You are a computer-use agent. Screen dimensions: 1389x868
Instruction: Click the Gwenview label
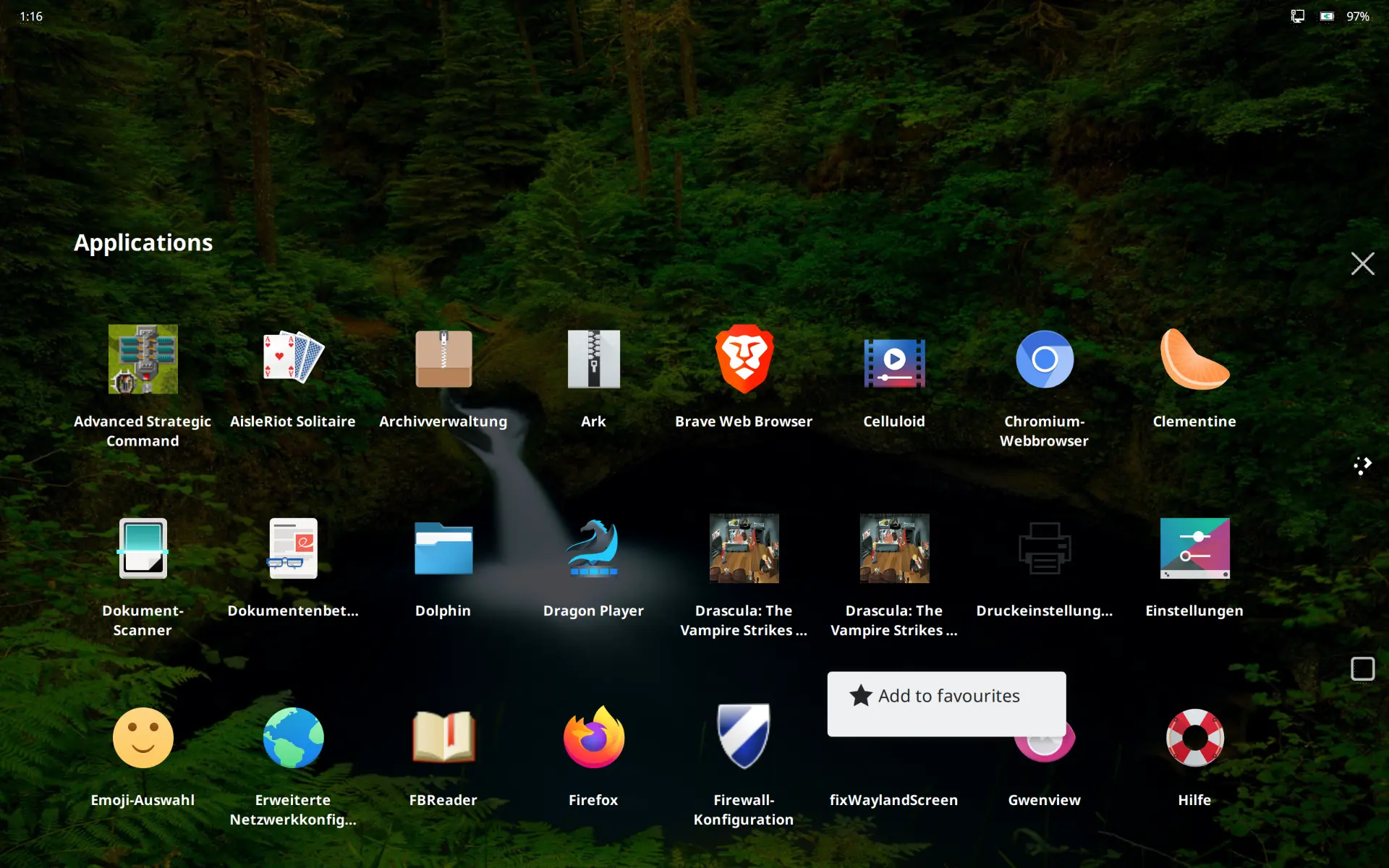pyautogui.click(x=1044, y=800)
